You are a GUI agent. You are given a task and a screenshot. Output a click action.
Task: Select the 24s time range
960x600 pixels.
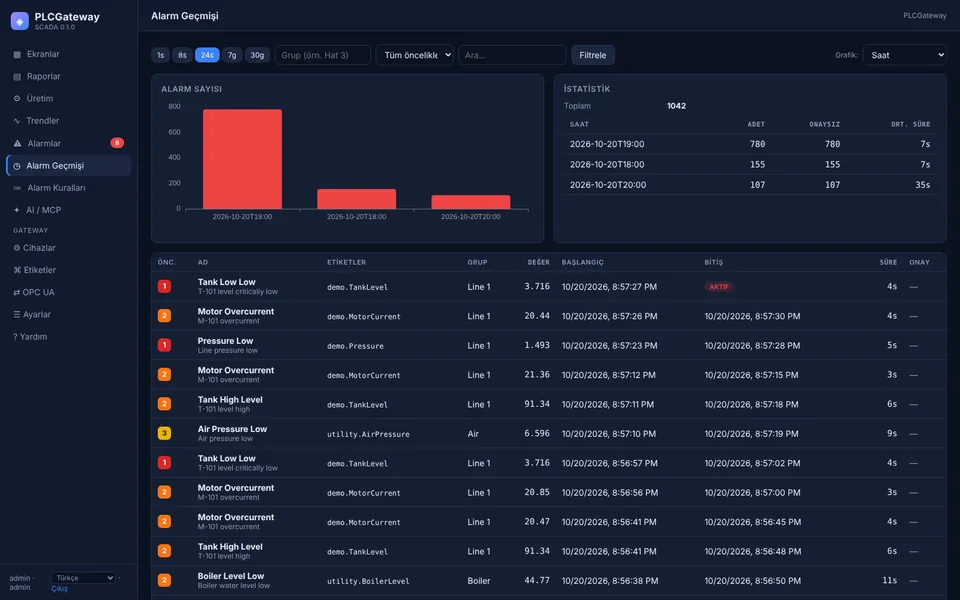pos(207,55)
